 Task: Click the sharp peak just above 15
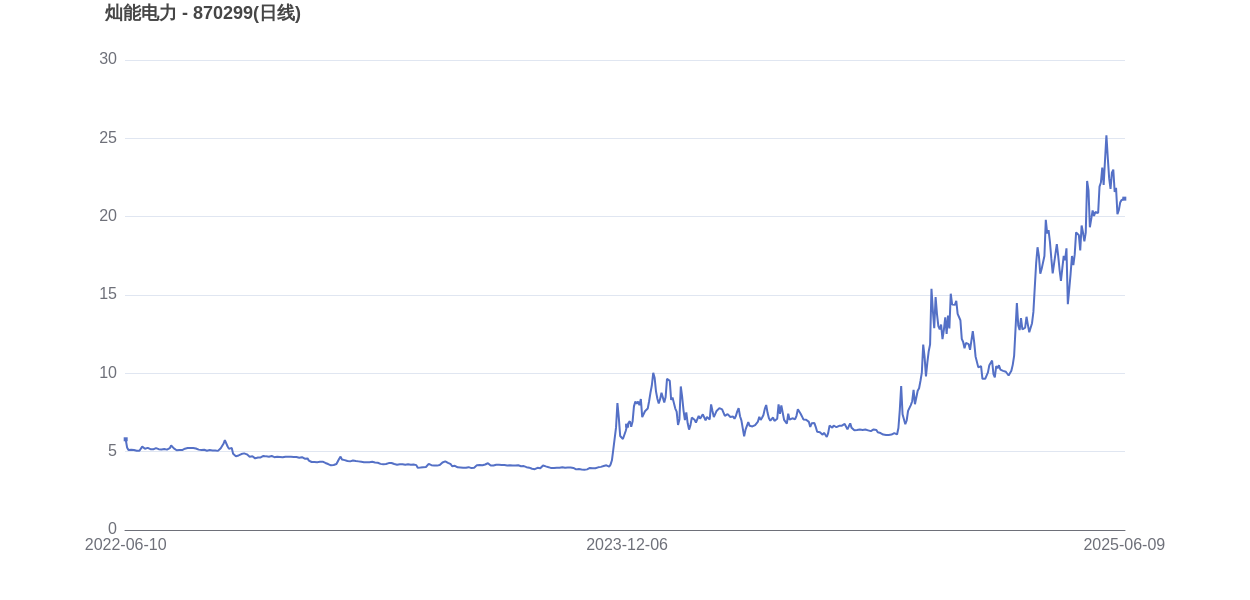click(x=931, y=290)
